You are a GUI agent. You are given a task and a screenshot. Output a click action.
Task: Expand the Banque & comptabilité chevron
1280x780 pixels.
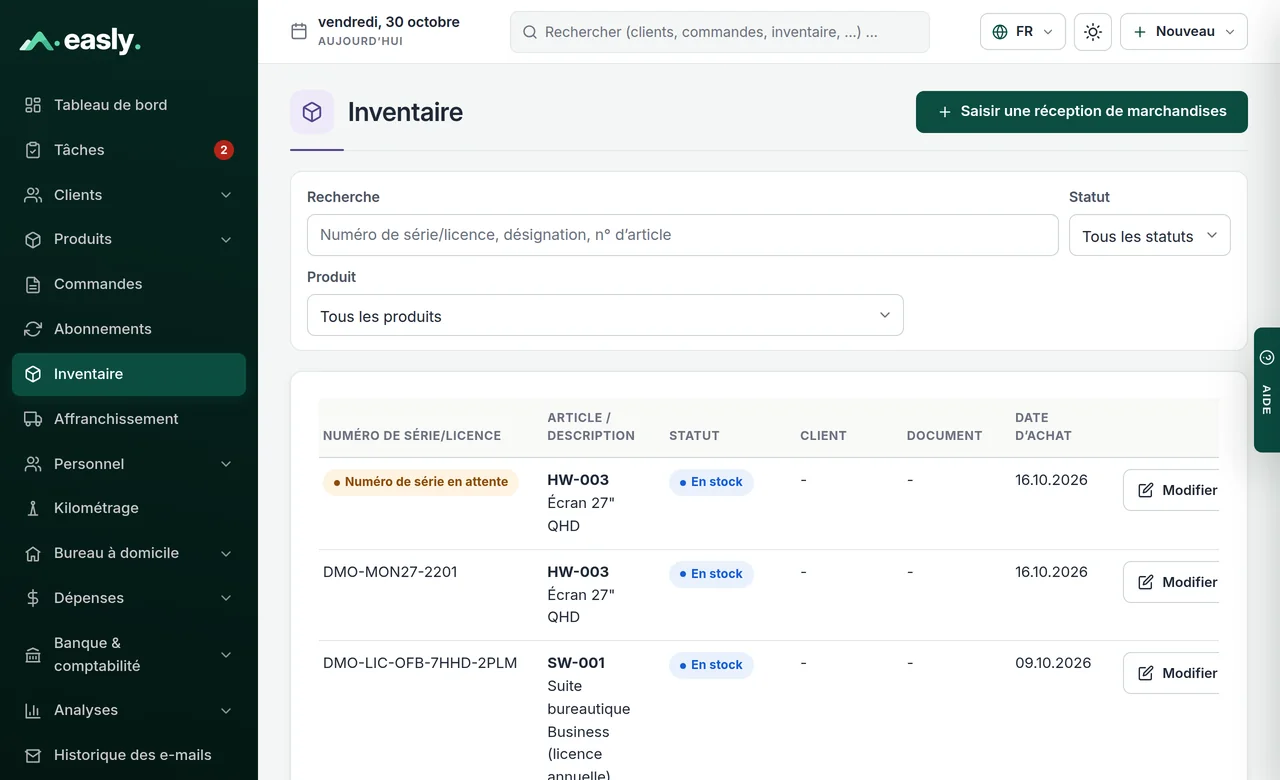coord(226,655)
